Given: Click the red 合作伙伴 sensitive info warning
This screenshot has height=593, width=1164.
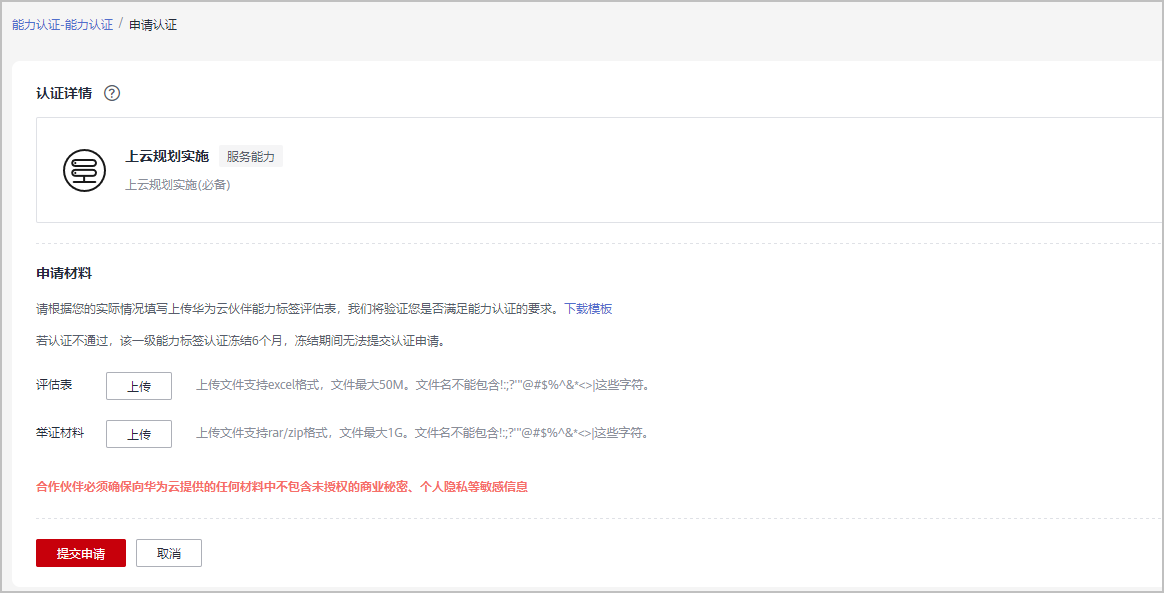Looking at the screenshot, I should (282, 488).
